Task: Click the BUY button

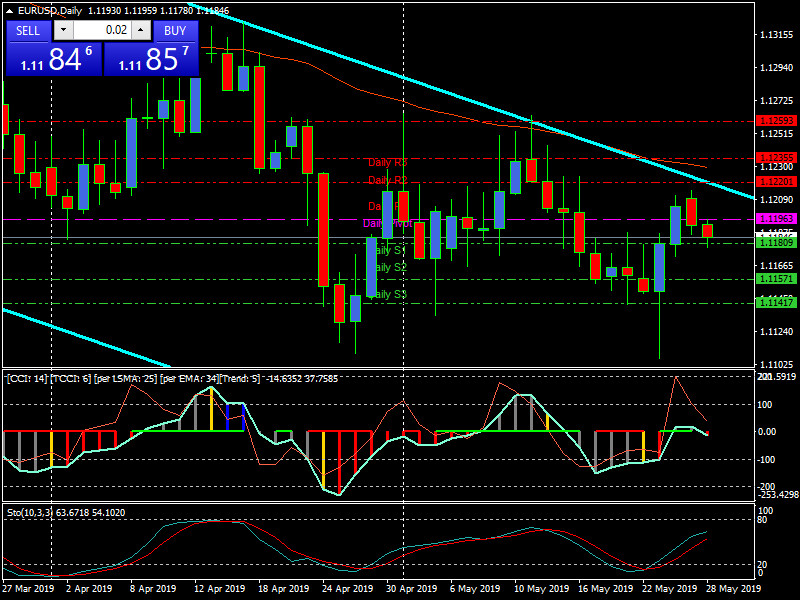Action: coord(174,31)
